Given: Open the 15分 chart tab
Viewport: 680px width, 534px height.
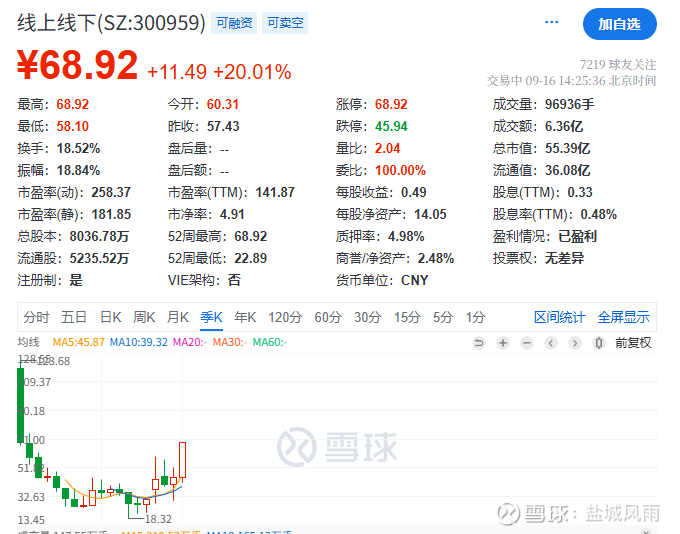Looking at the screenshot, I should point(407,317).
